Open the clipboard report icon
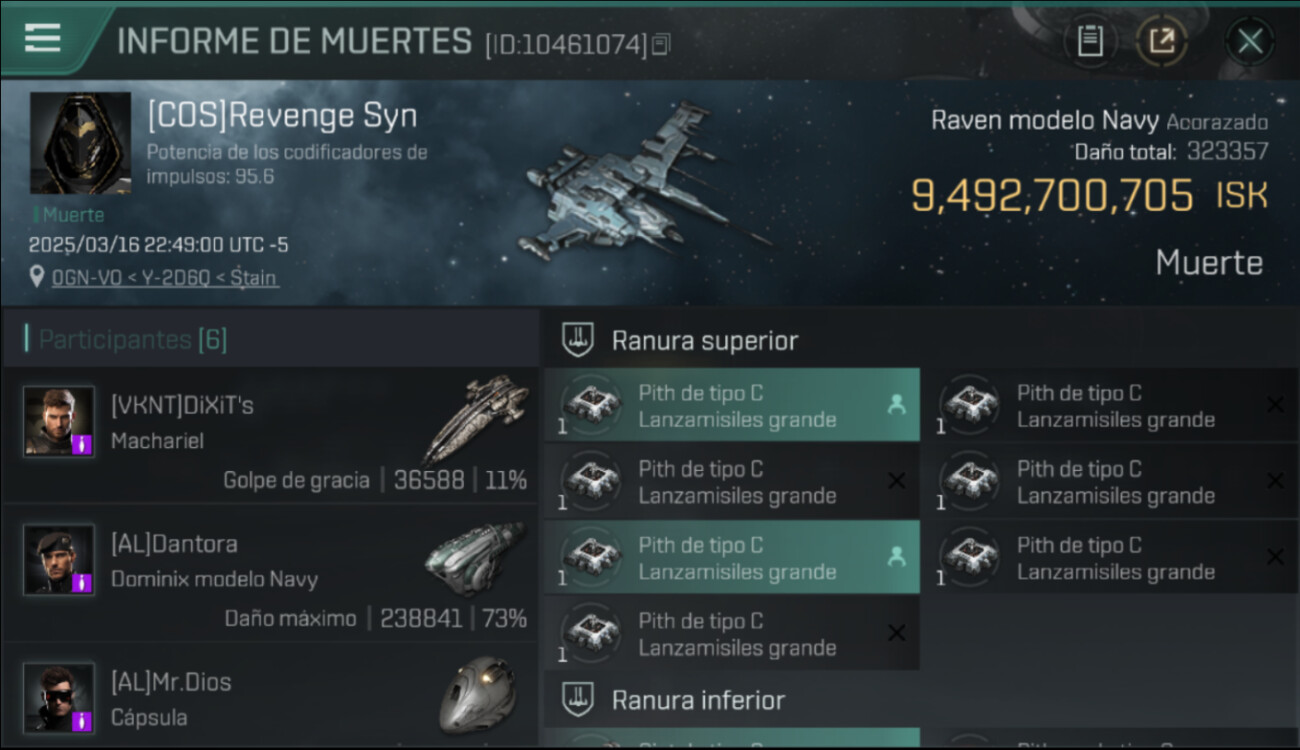 point(1089,41)
